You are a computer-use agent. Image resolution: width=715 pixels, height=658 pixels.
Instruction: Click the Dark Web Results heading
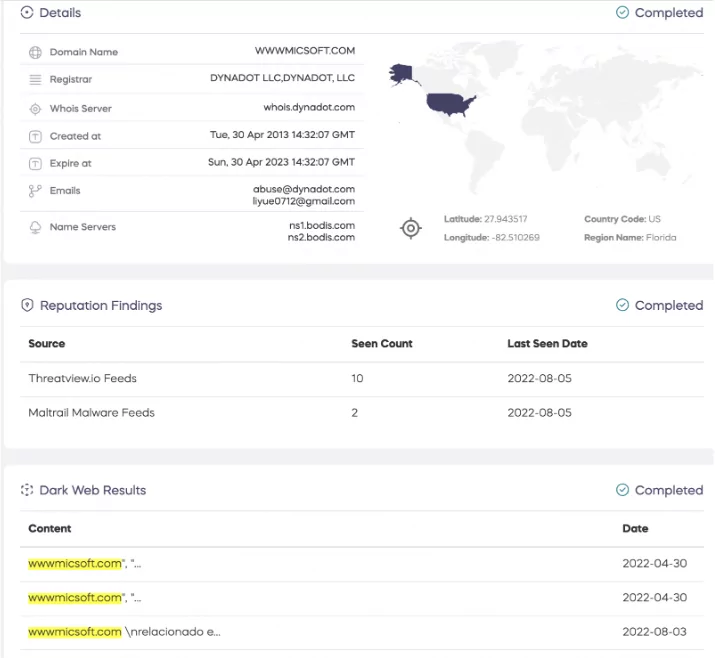tap(93, 490)
